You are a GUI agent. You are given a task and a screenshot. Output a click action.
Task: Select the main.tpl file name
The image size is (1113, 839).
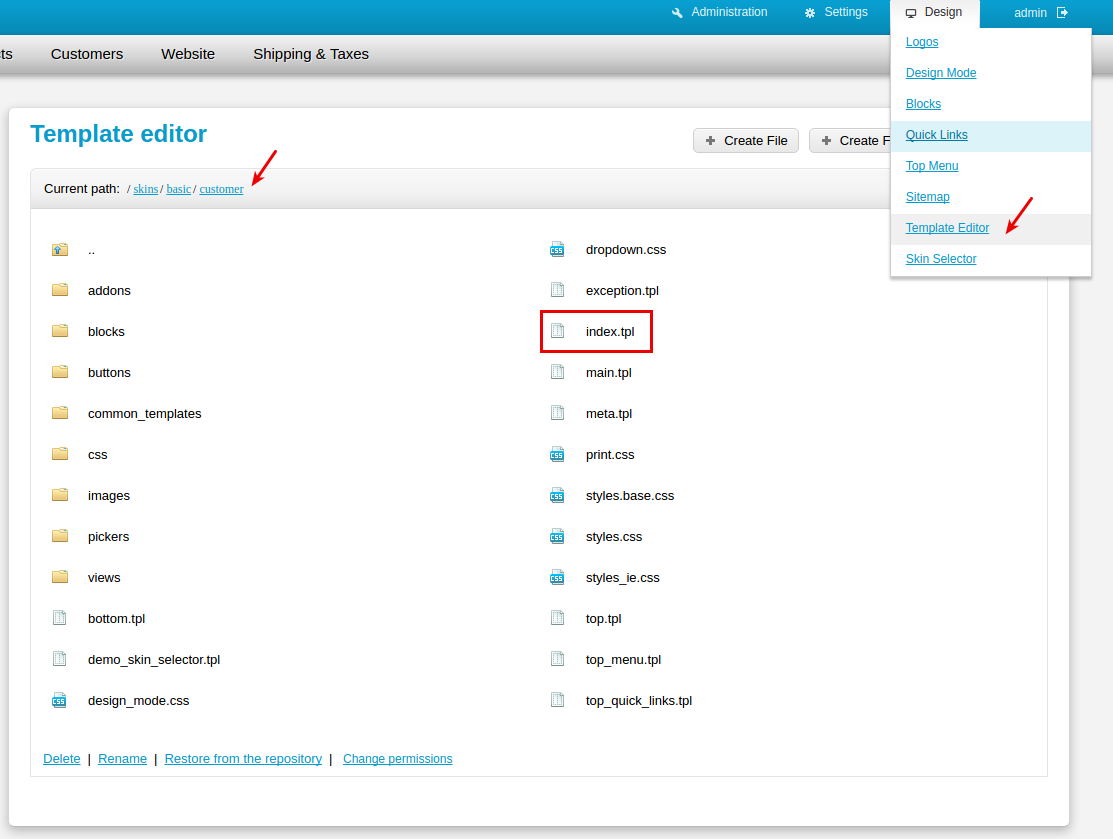[608, 373]
